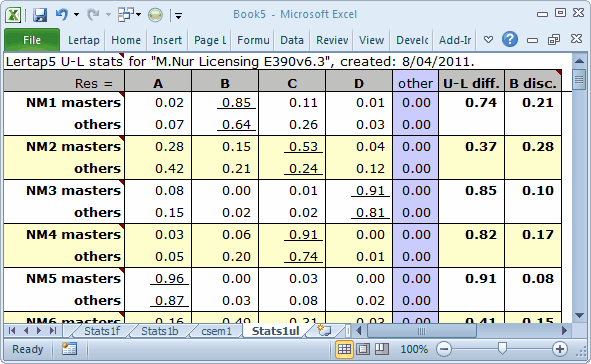This screenshot has width=591, height=364.
Task: Click the Excel application icon
Action: [13, 15]
